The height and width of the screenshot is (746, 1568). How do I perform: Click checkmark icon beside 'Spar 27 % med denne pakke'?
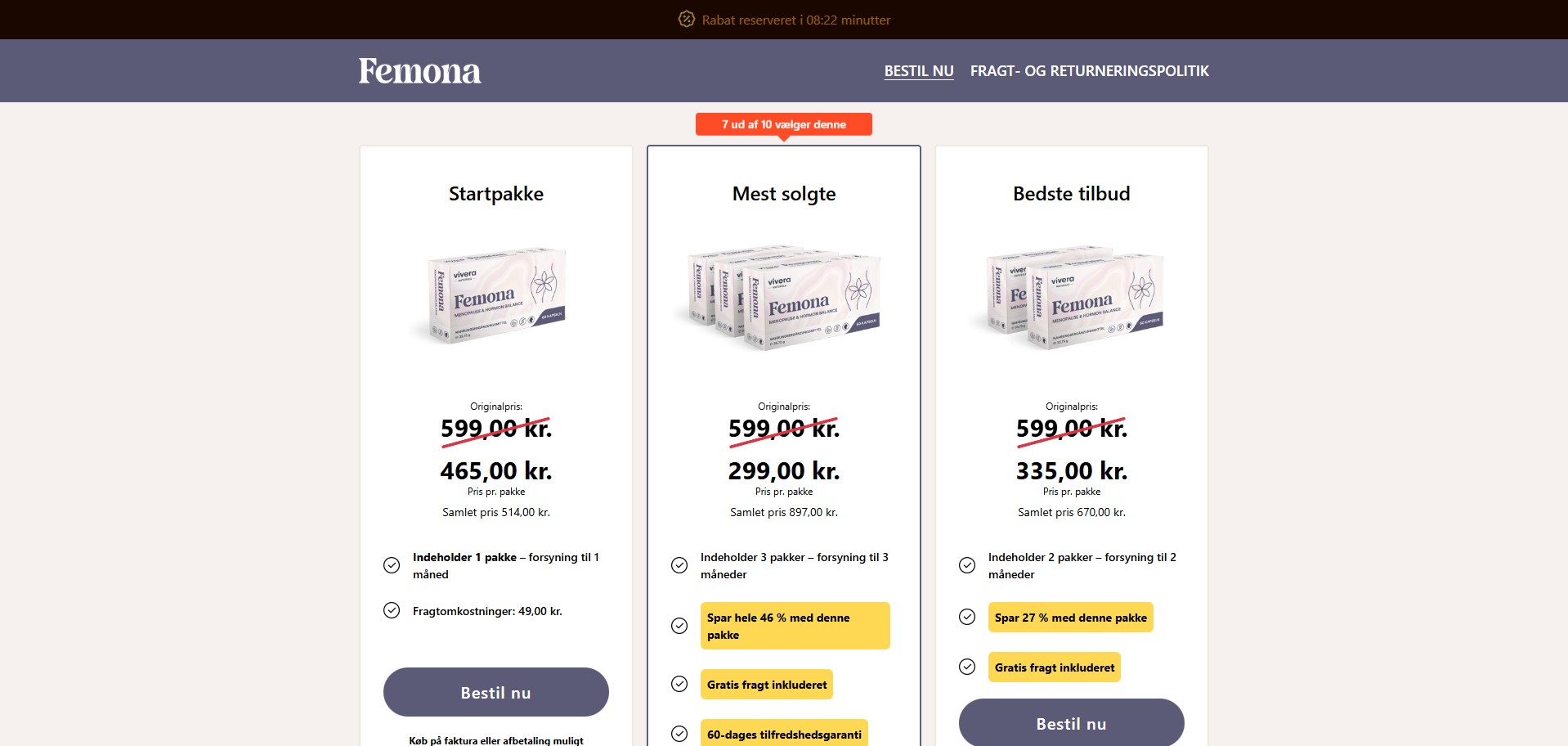(967, 617)
